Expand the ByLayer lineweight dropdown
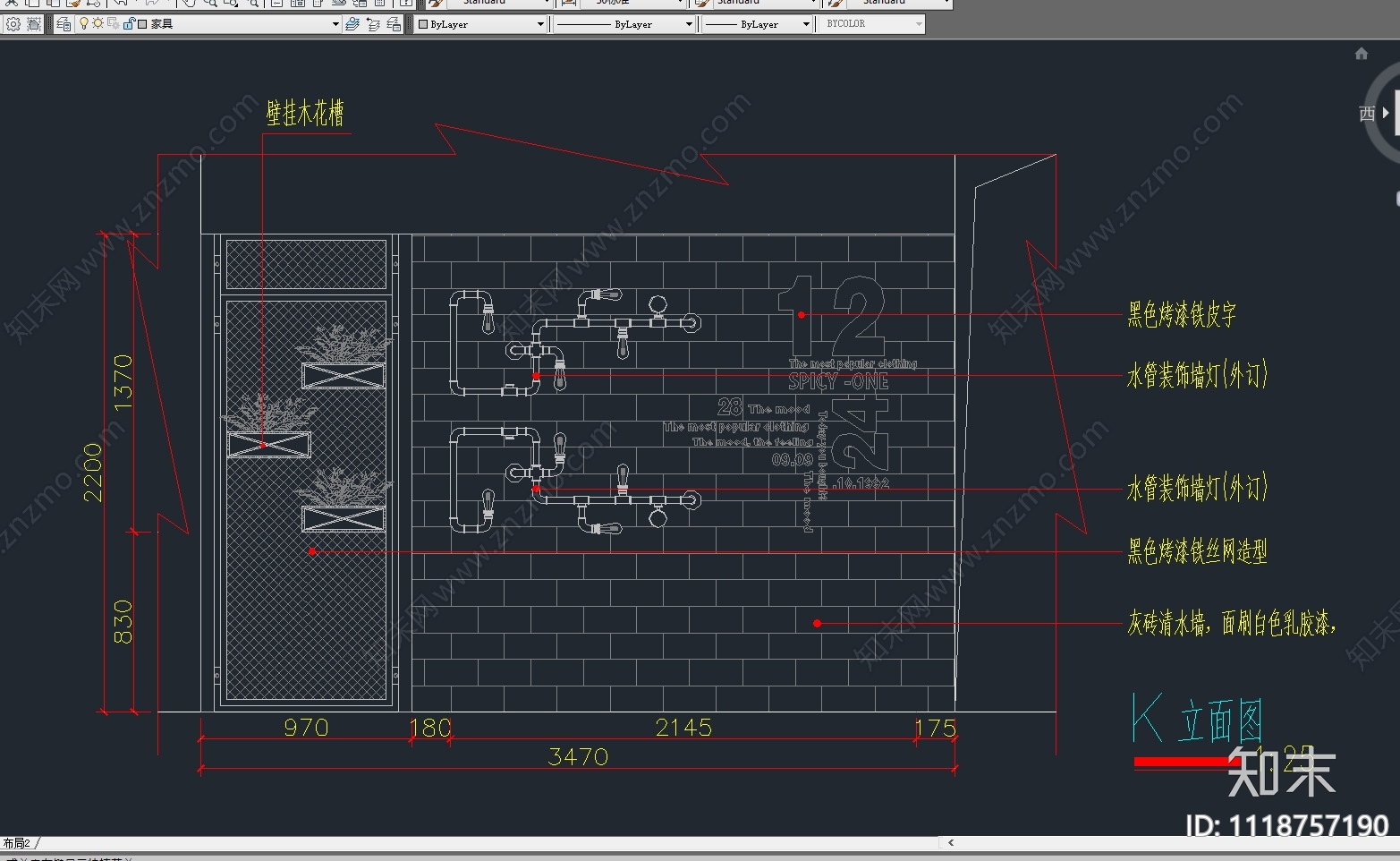This screenshot has height=861, width=1400. pyautogui.click(x=806, y=24)
